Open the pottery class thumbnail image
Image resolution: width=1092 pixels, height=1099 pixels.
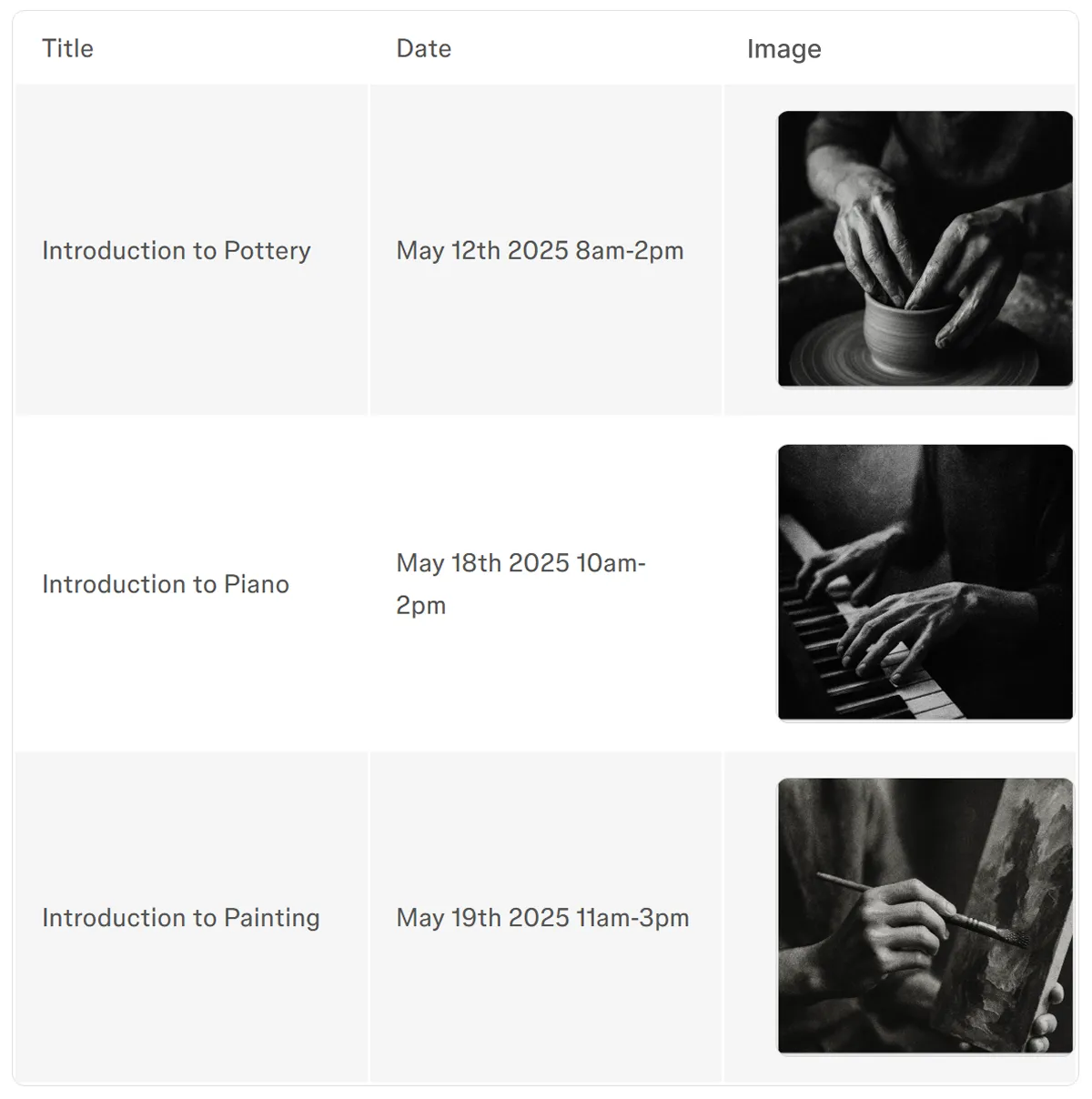pyautogui.click(x=925, y=248)
